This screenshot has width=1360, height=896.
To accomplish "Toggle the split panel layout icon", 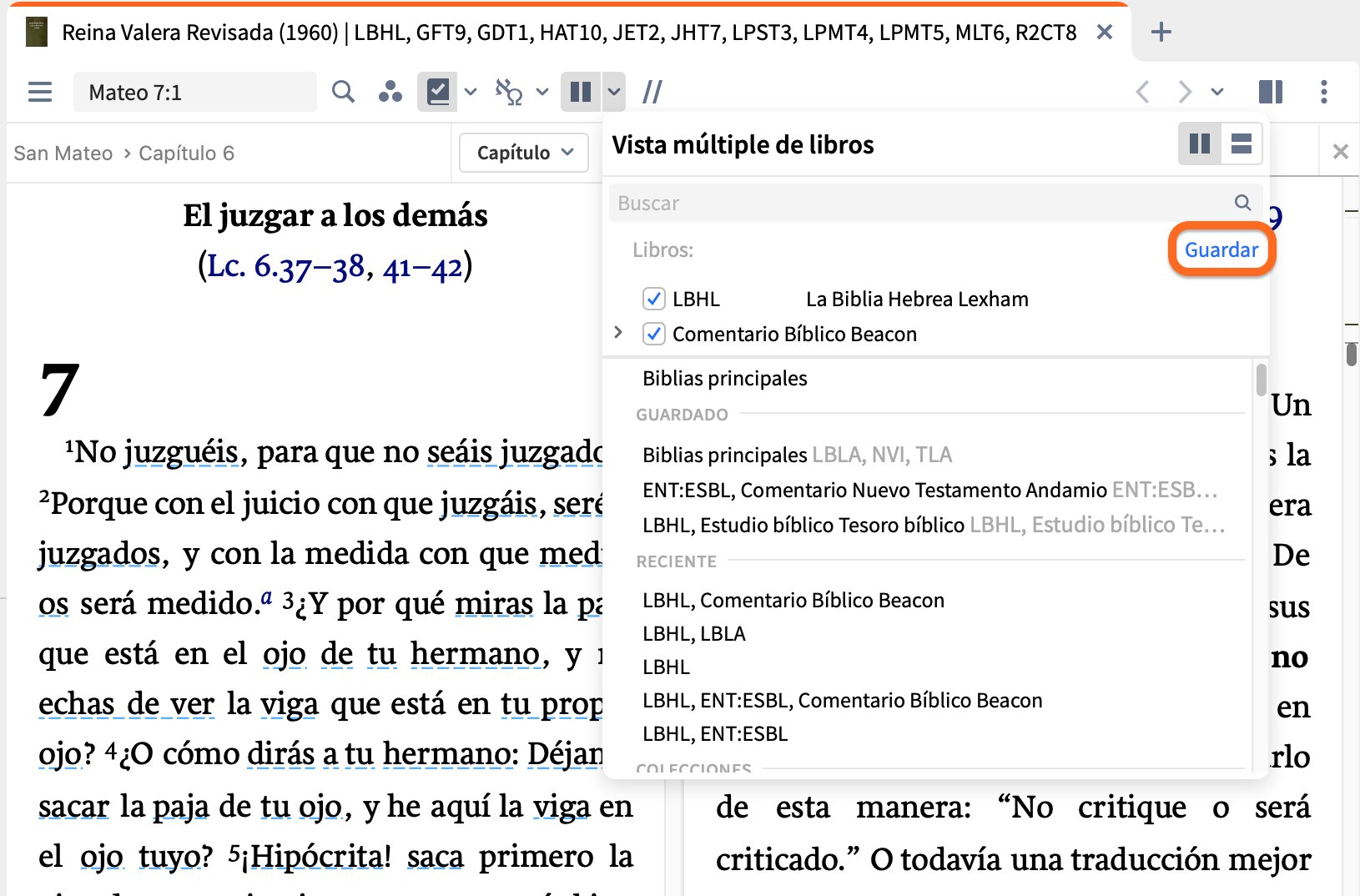I will [1271, 92].
